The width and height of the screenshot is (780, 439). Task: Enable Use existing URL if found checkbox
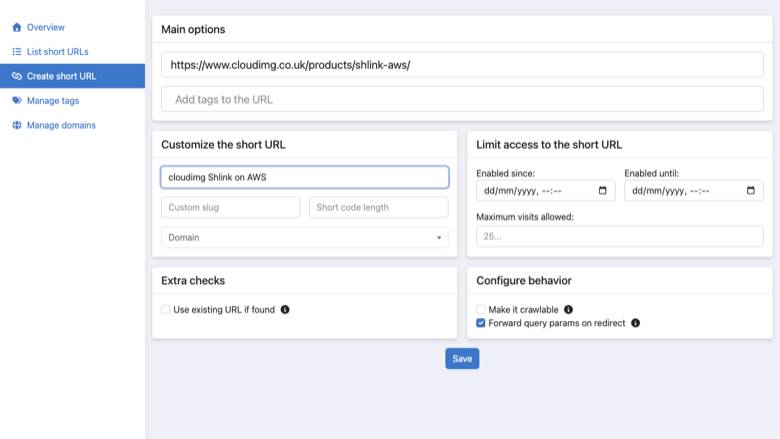pos(166,310)
